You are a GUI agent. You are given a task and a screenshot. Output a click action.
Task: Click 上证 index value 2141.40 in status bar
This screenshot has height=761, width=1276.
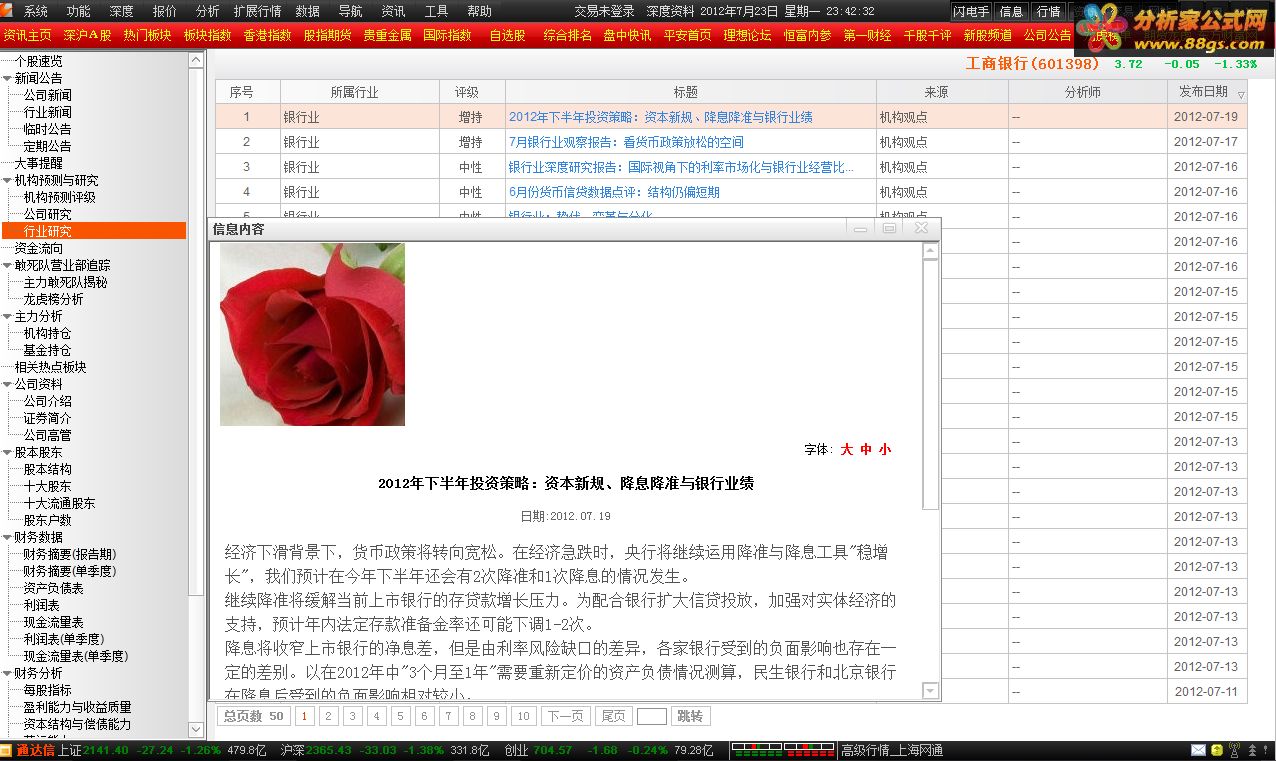click(106, 750)
